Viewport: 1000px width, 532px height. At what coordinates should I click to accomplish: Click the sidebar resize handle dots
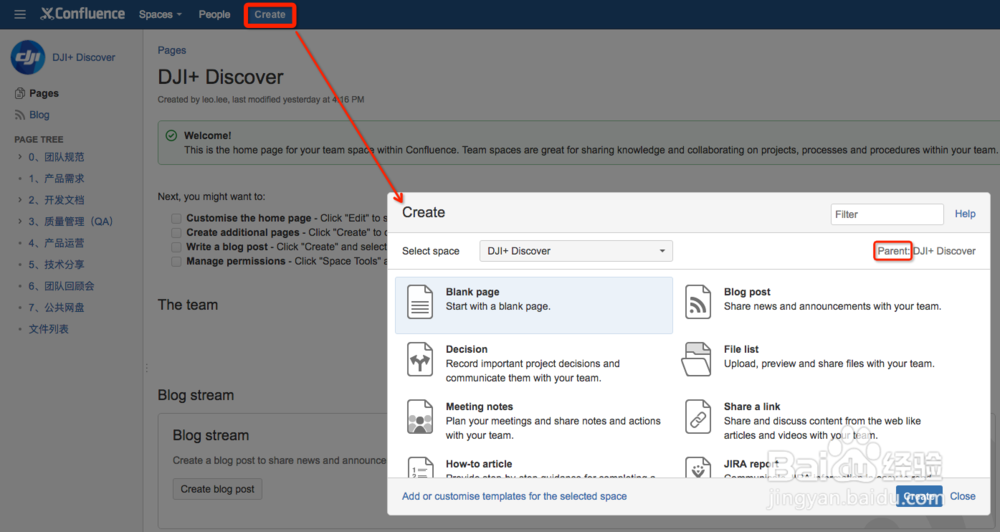click(146, 367)
